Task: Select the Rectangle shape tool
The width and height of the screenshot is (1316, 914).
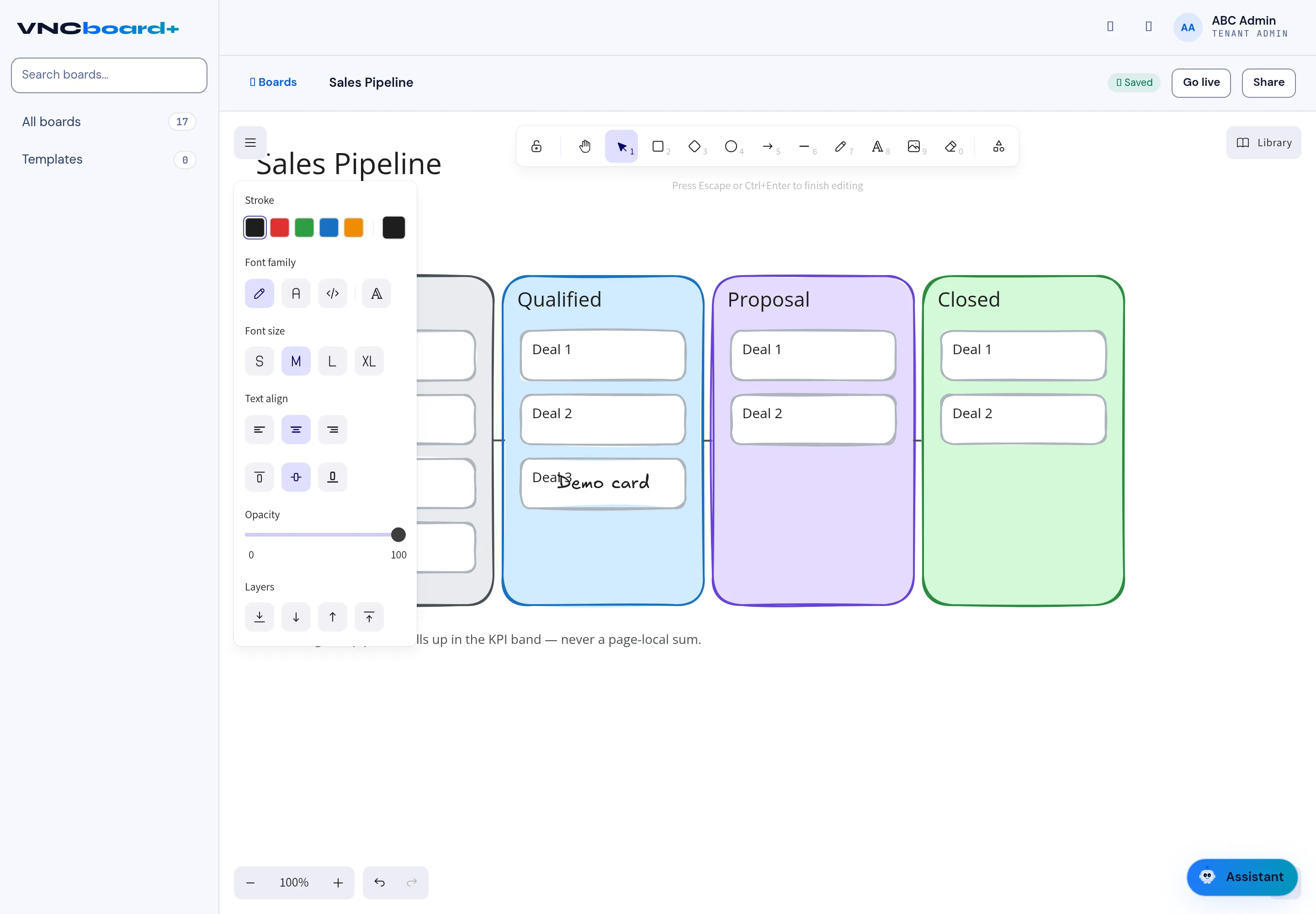Action: click(x=658, y=147)
